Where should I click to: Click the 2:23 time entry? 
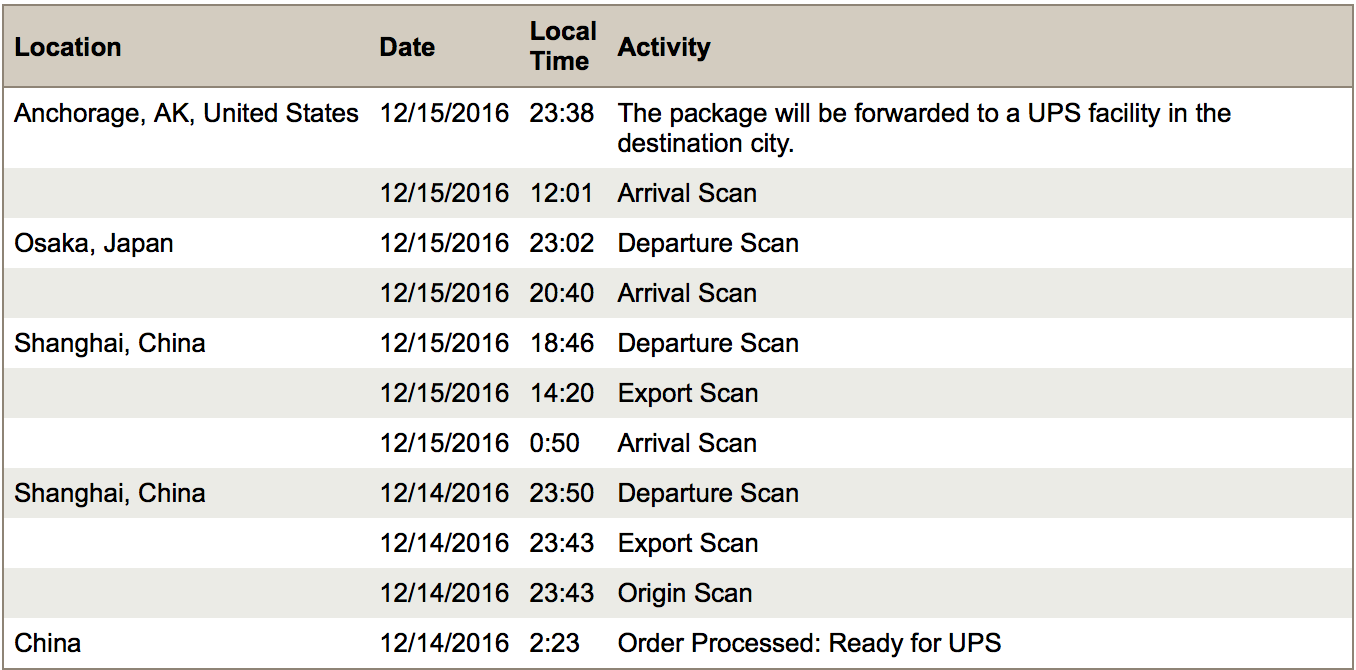pyautogui.click(x=555, y=643)
